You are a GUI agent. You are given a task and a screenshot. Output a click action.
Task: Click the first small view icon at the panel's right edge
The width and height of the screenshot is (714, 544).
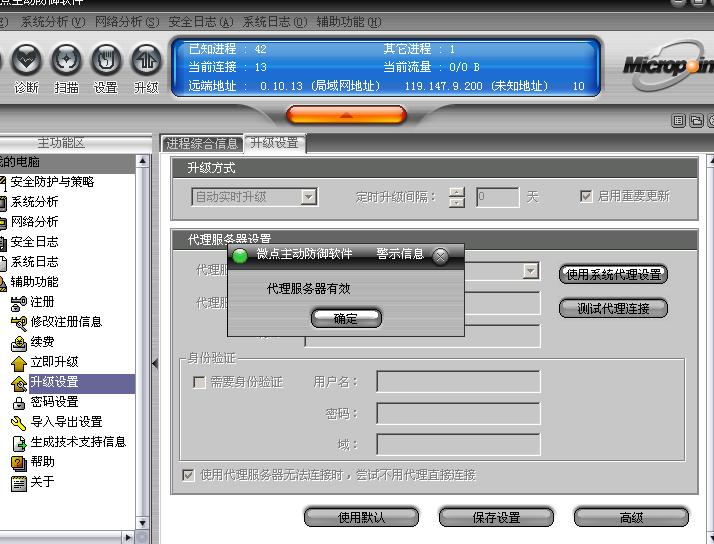point(678,121)
